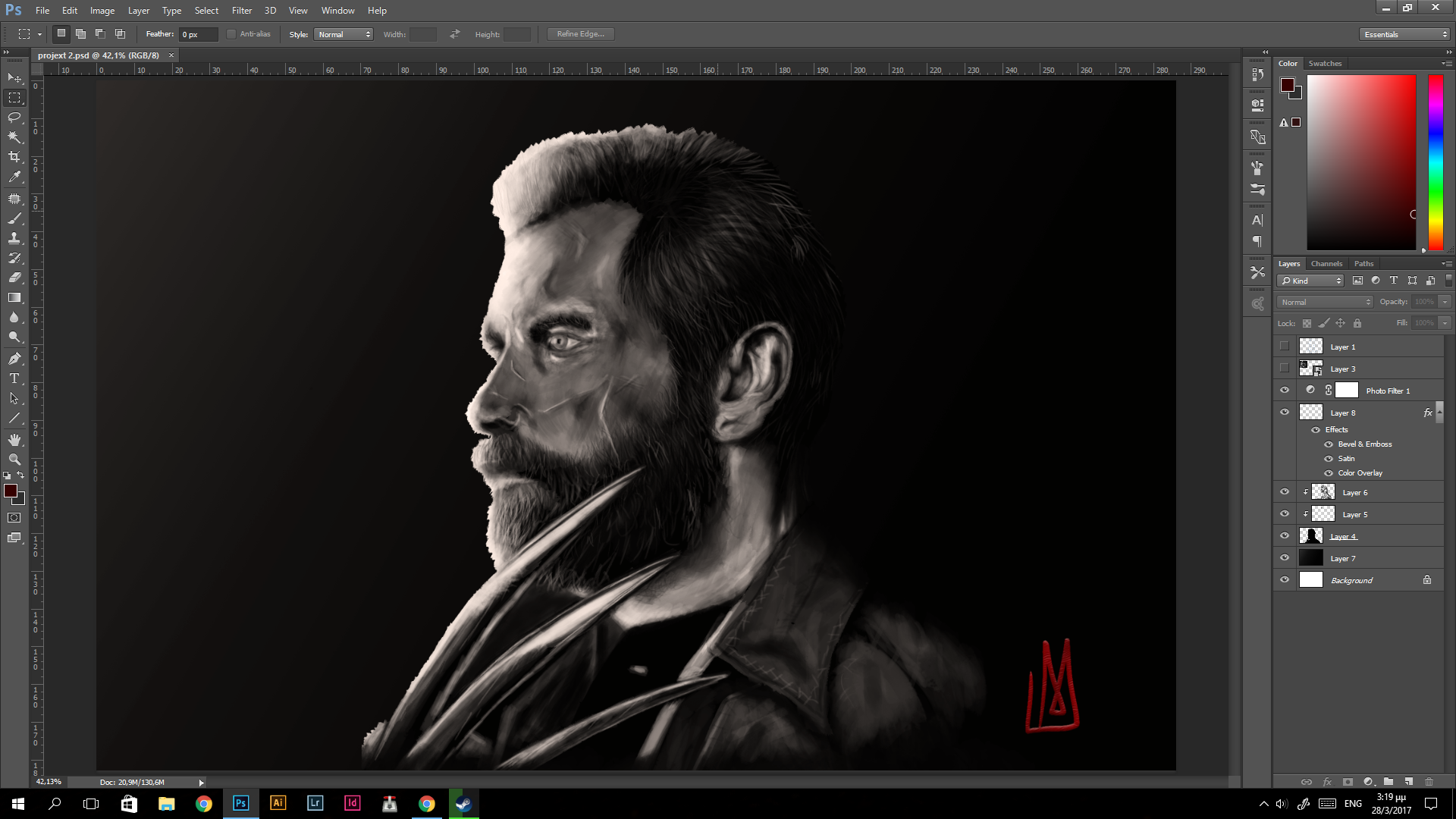Click Create new group folder icon
The width and height of the screenshot is (1456, 819).
tap(1389, 782)
